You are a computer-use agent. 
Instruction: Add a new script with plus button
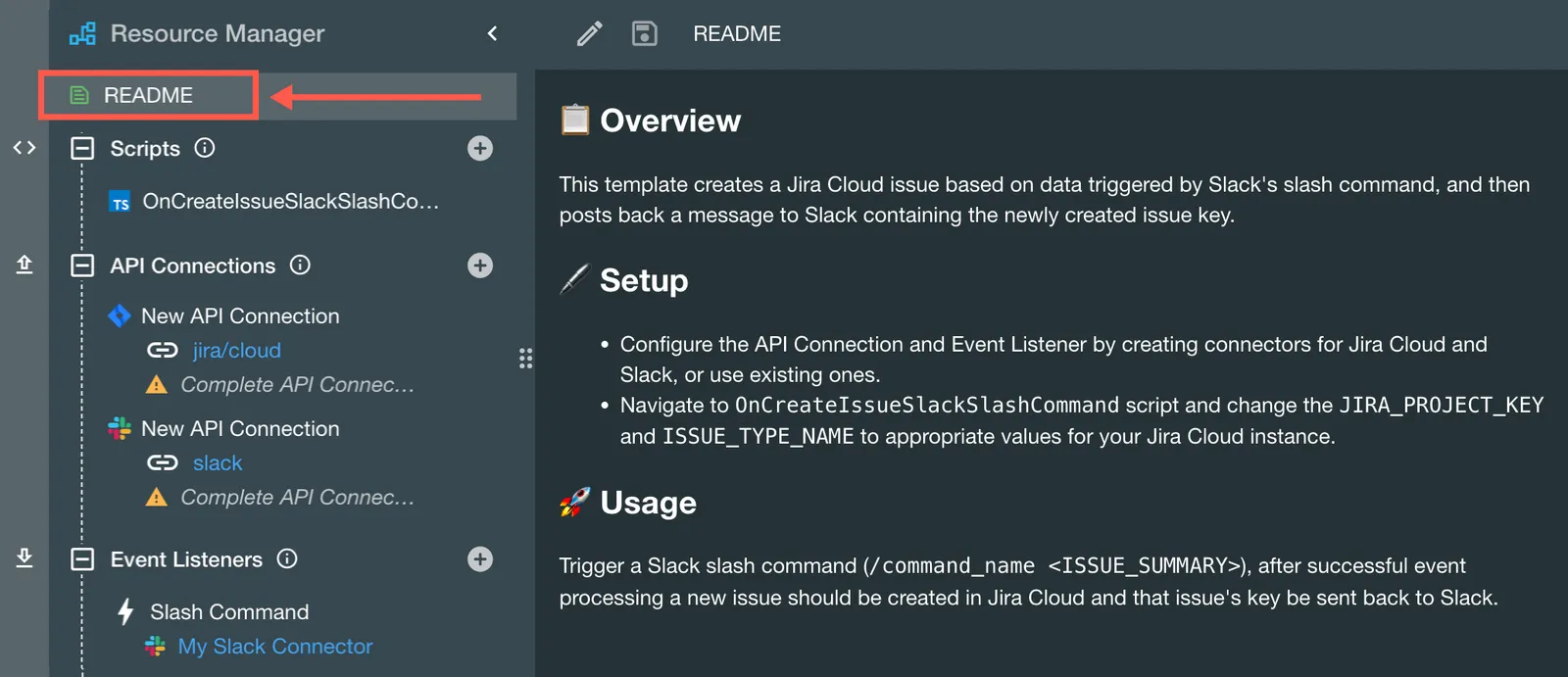480,148
